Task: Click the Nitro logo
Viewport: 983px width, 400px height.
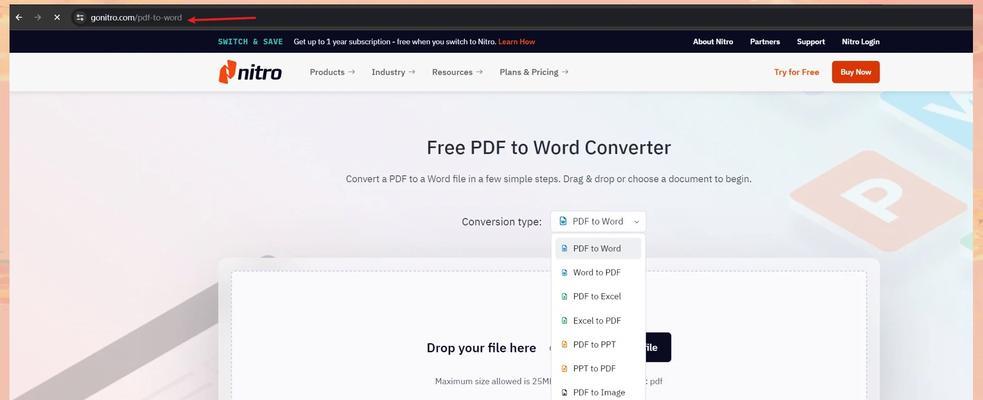Action: coord(250,72)
